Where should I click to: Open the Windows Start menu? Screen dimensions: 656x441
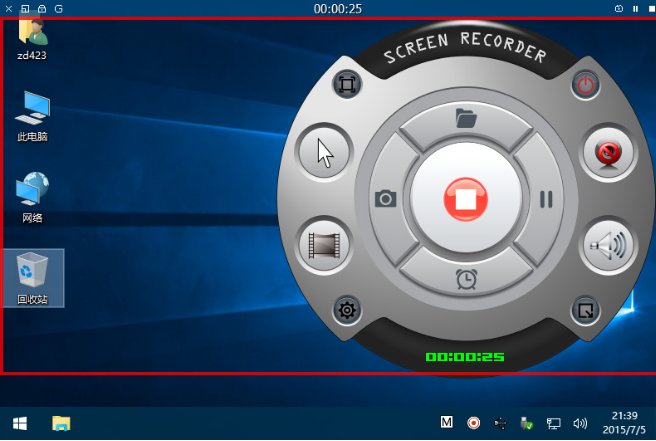20,423
